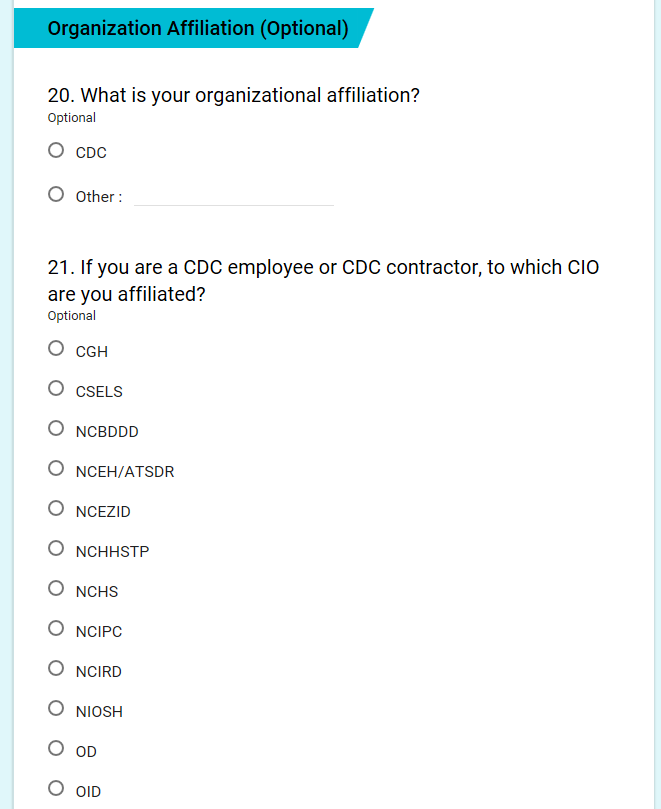Screen dimensions: 661x809
Task: Select the OD radio option
Action: [x=56, y=750]
